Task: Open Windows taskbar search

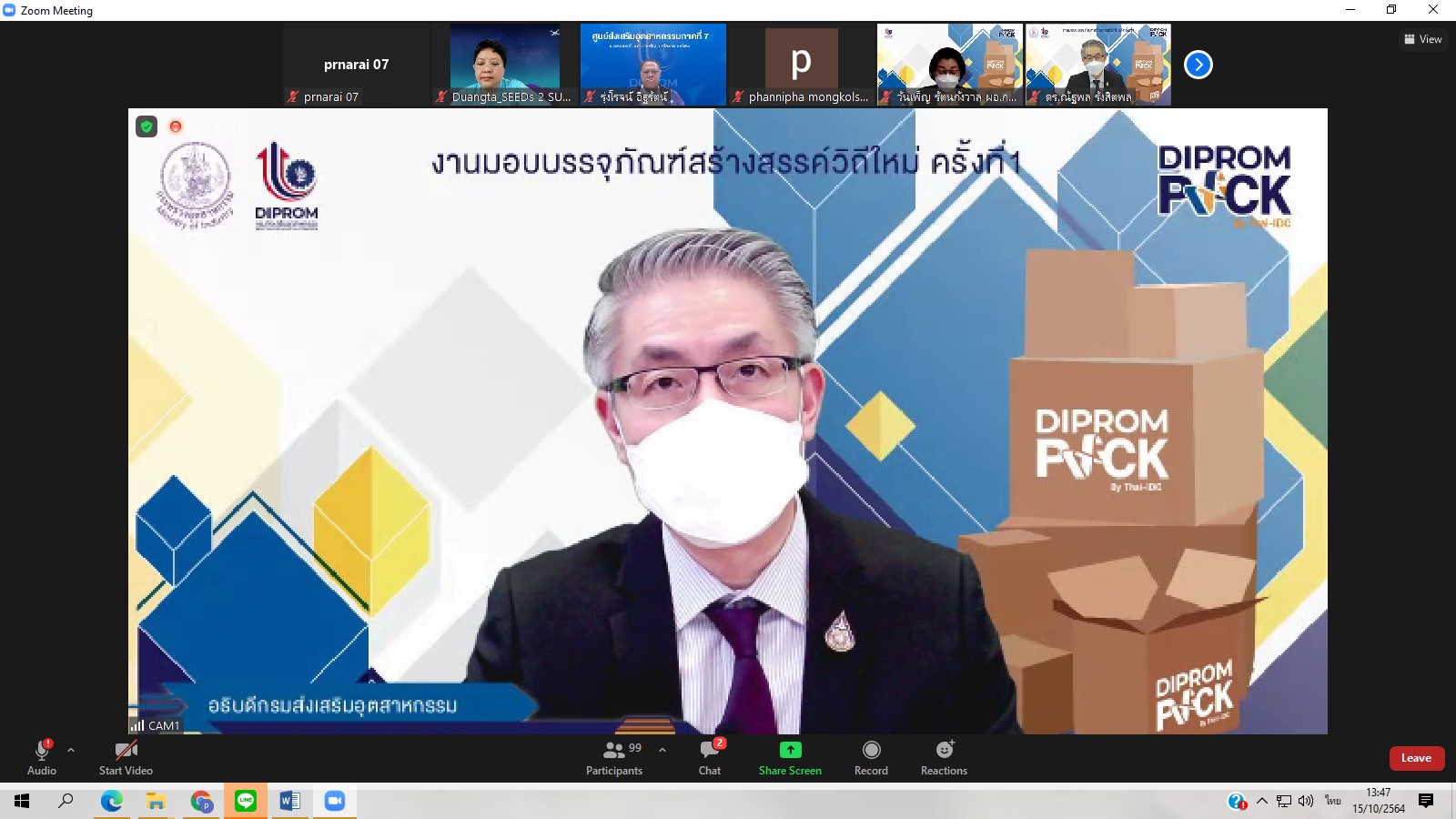Action: (x=66, y=801)
